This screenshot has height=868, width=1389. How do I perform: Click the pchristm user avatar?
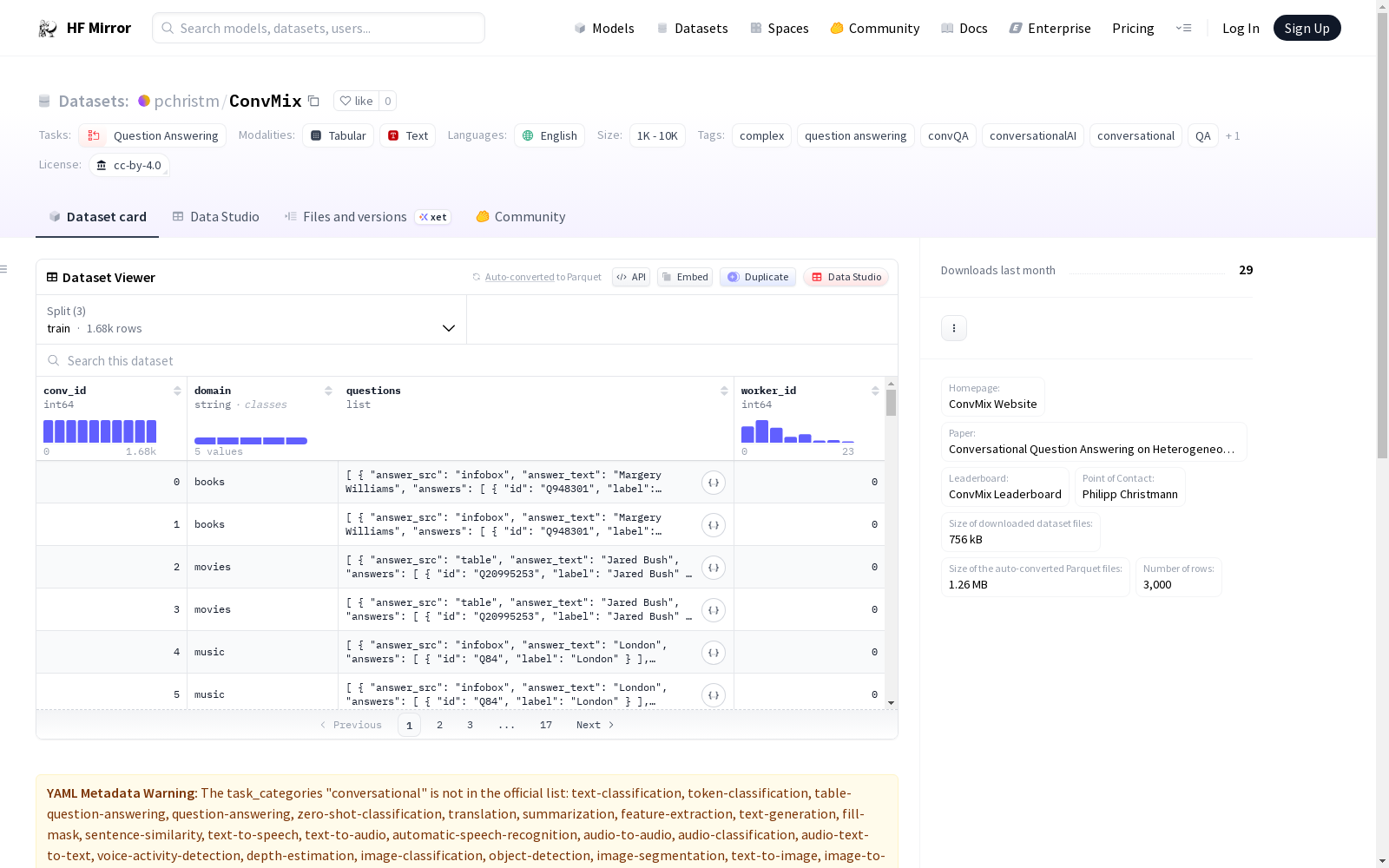(144, 101)
